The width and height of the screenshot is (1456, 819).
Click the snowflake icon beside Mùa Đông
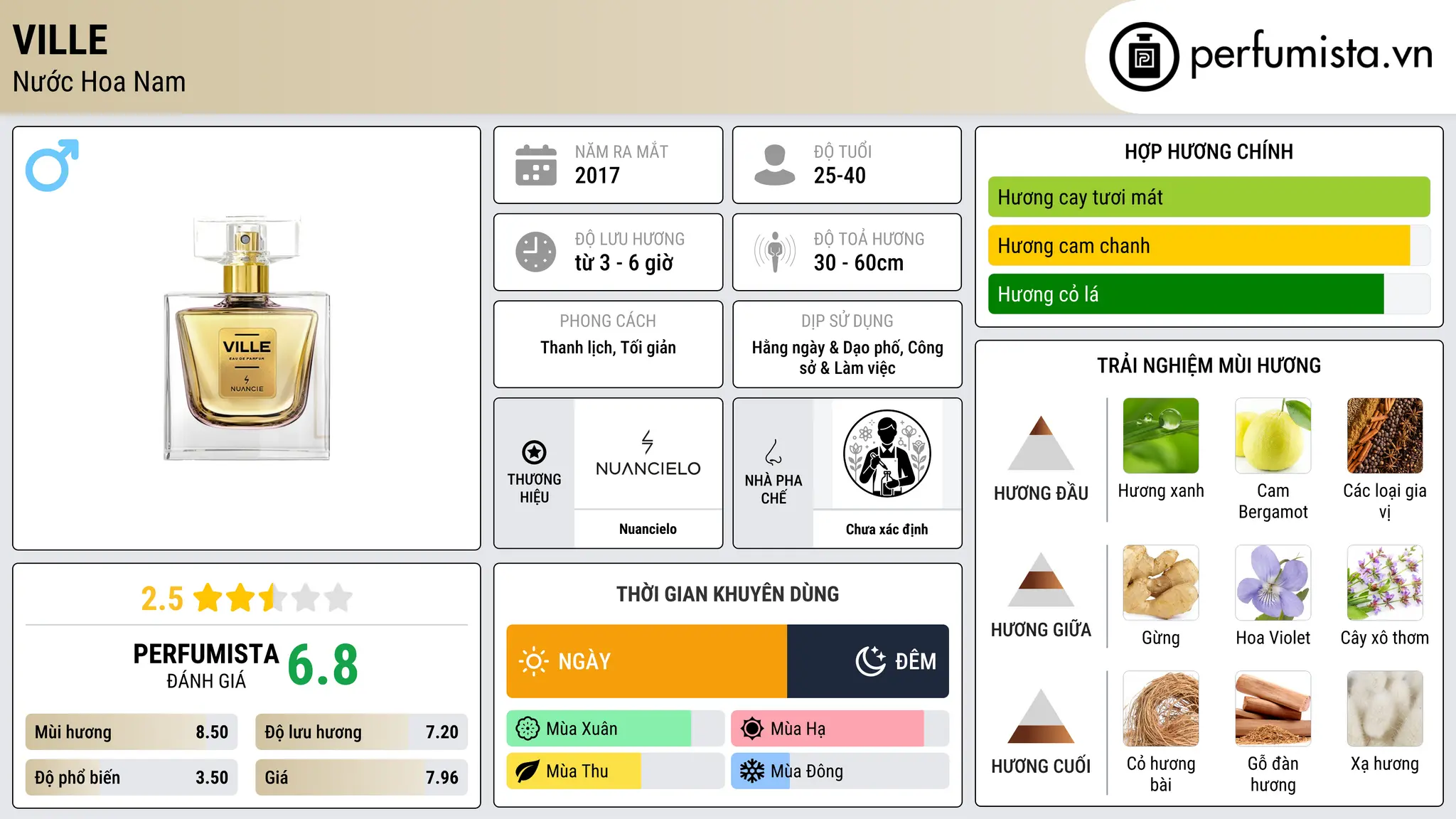(751, 771)
